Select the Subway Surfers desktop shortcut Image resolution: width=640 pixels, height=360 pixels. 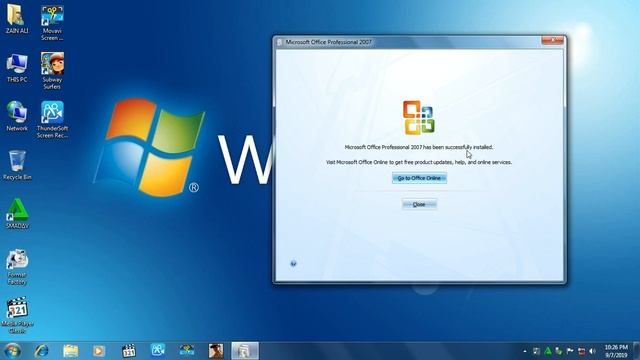[52, 71]
